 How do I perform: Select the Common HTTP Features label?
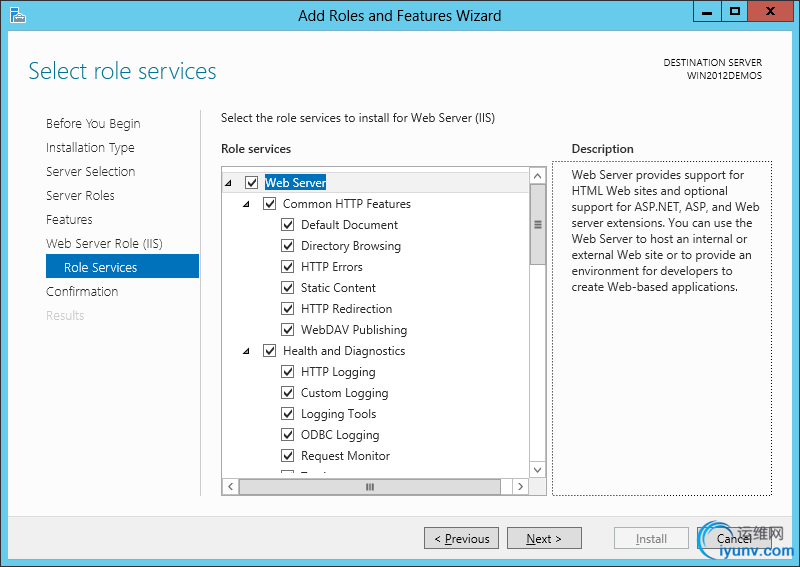(346, 204)
